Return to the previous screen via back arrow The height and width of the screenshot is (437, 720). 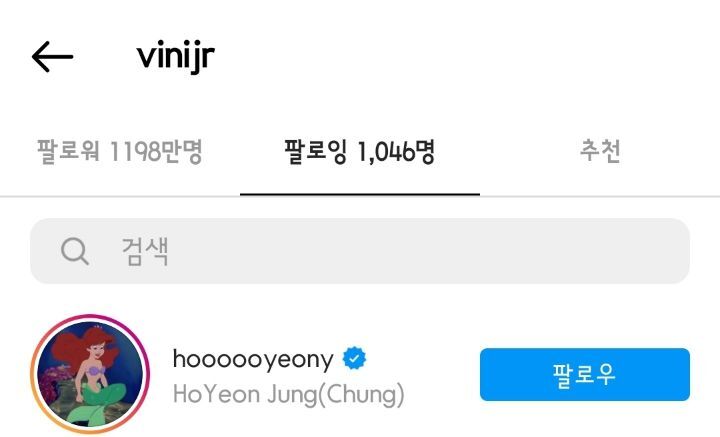click(x=52, y=57)
